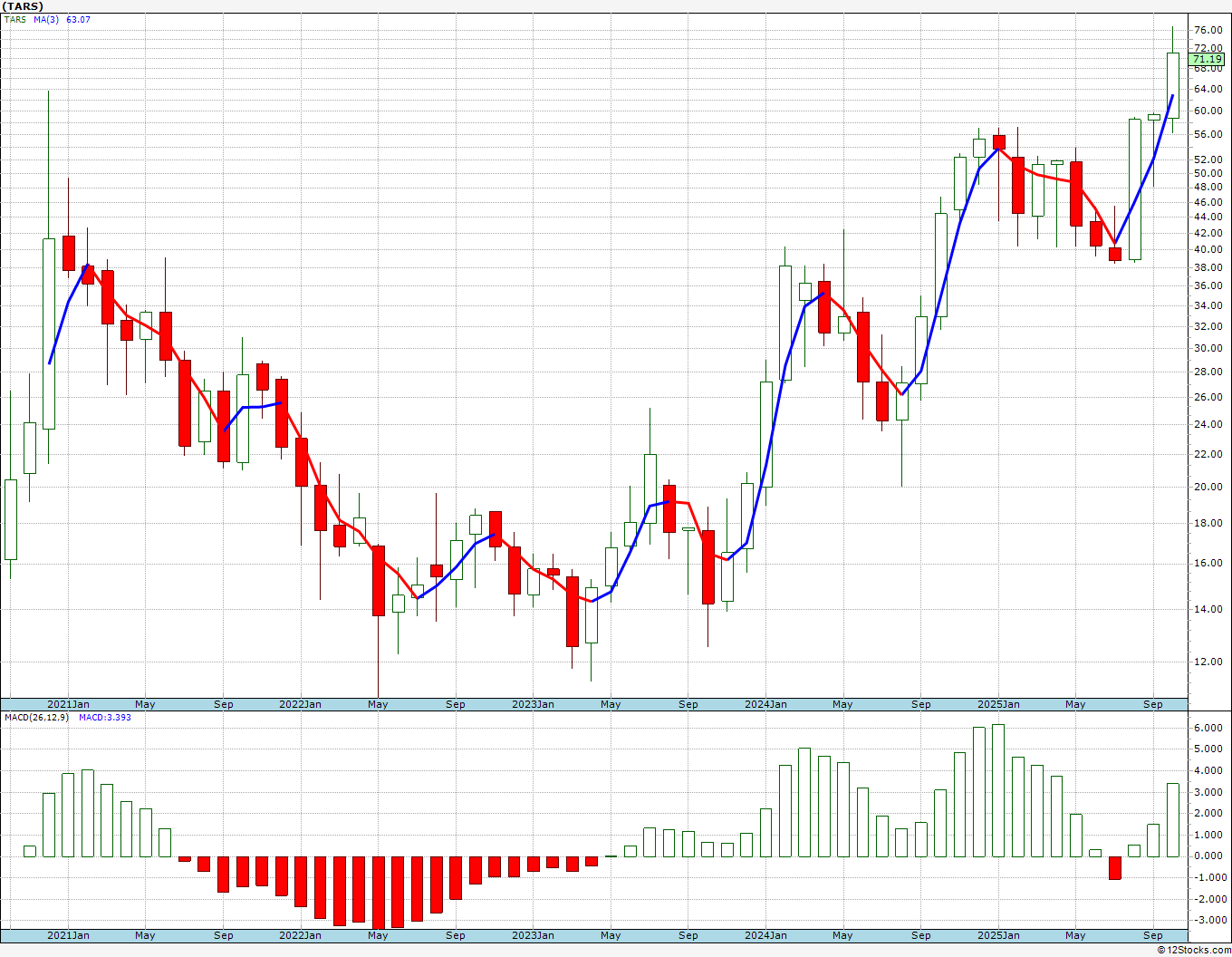Click the 2.000 MACD axis label
Screen dimensions: 1232x957
coord(1209,813)
